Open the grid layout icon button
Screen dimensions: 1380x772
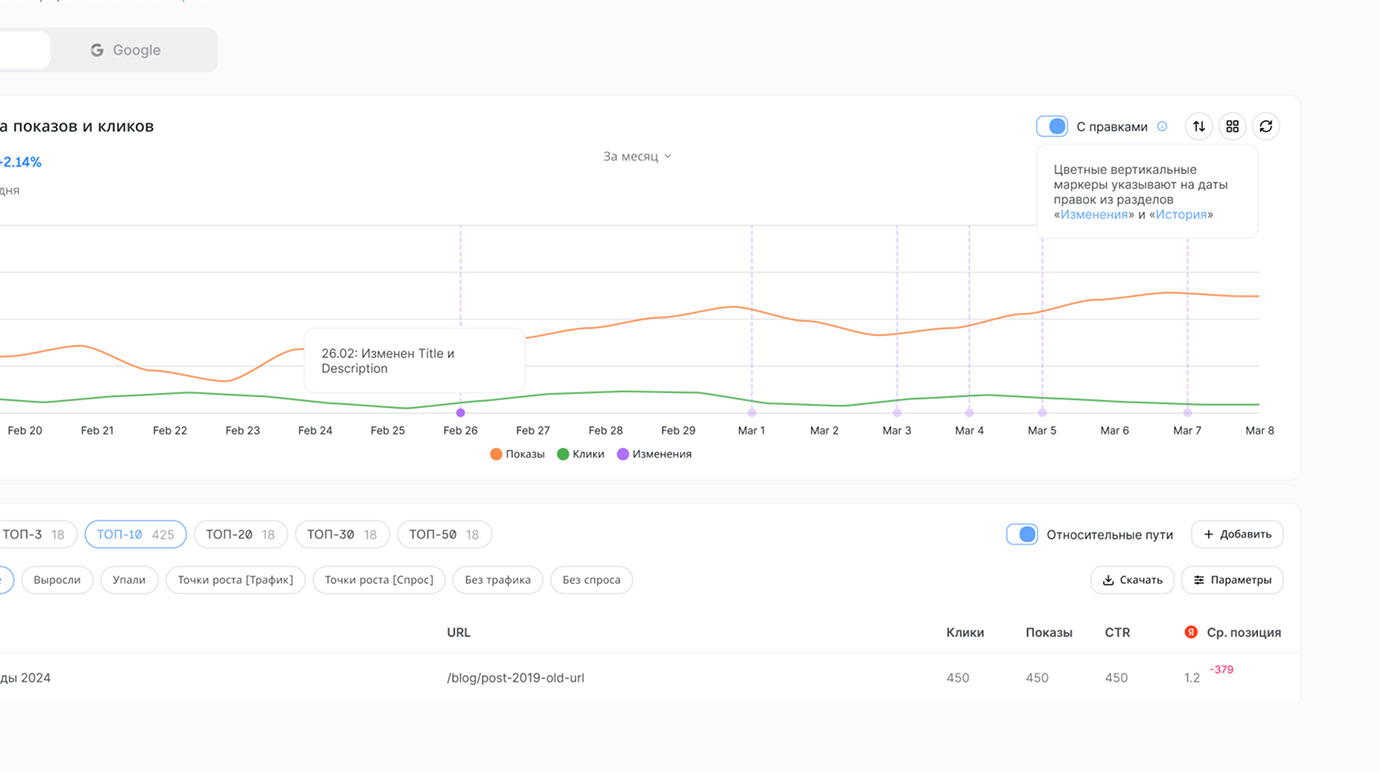(1232, 127)
